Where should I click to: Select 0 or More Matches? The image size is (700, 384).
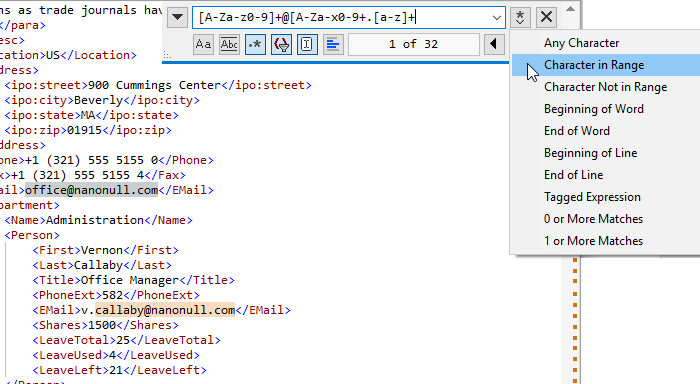[x=605, y=219]
